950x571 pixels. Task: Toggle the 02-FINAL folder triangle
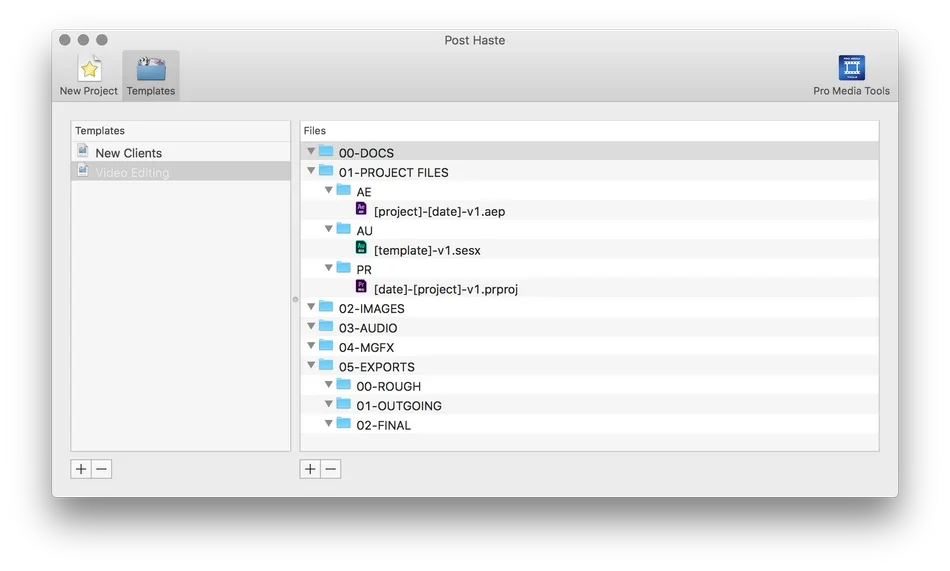click(x=328, y=423)
